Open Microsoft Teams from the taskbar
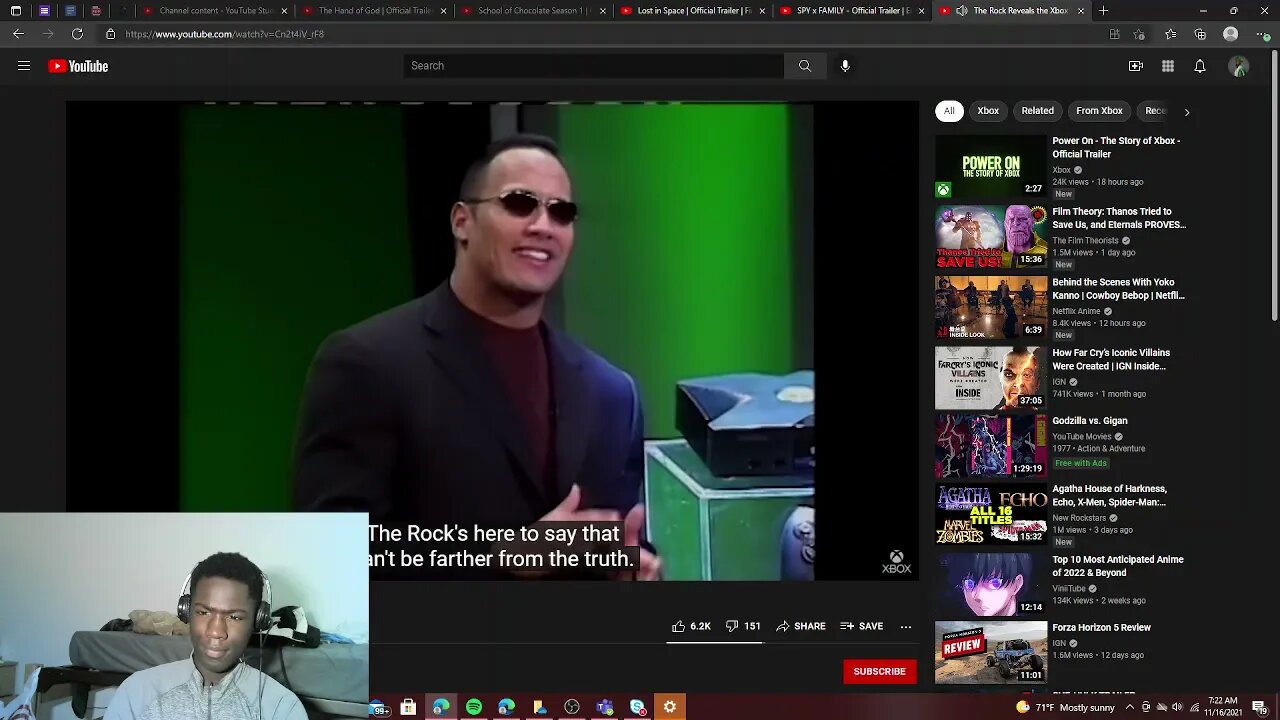 pos(605,707)
